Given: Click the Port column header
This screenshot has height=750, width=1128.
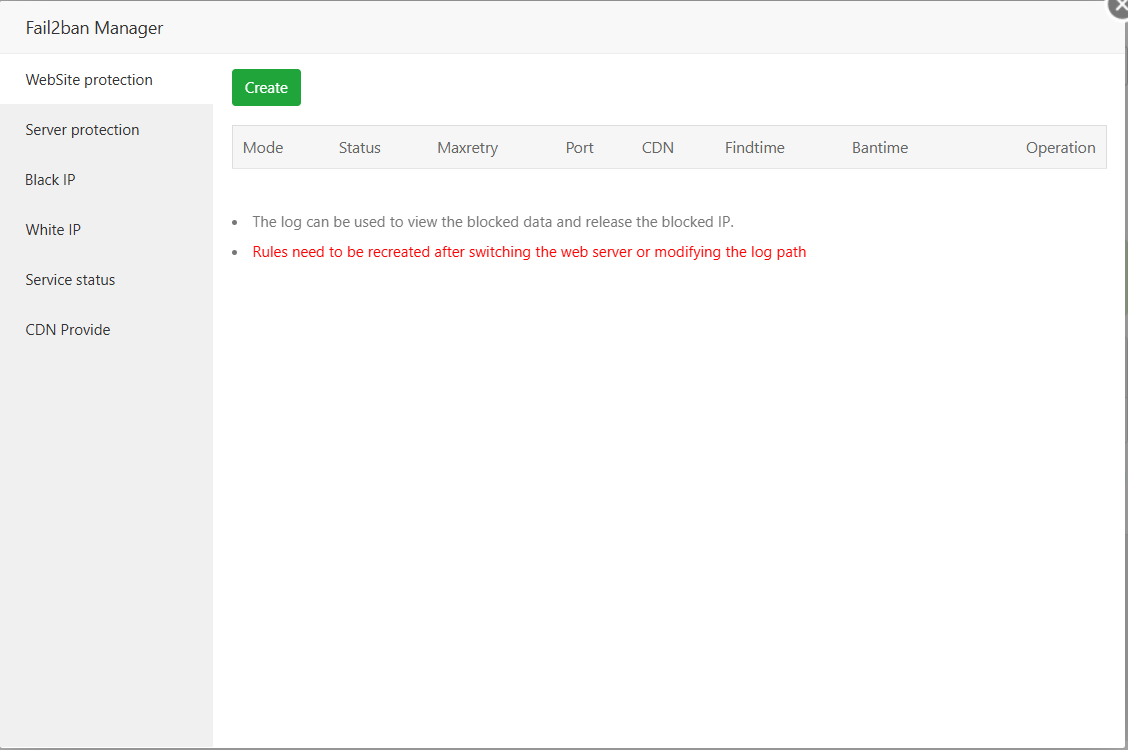Looking at the screenshot, I should 579,147.
